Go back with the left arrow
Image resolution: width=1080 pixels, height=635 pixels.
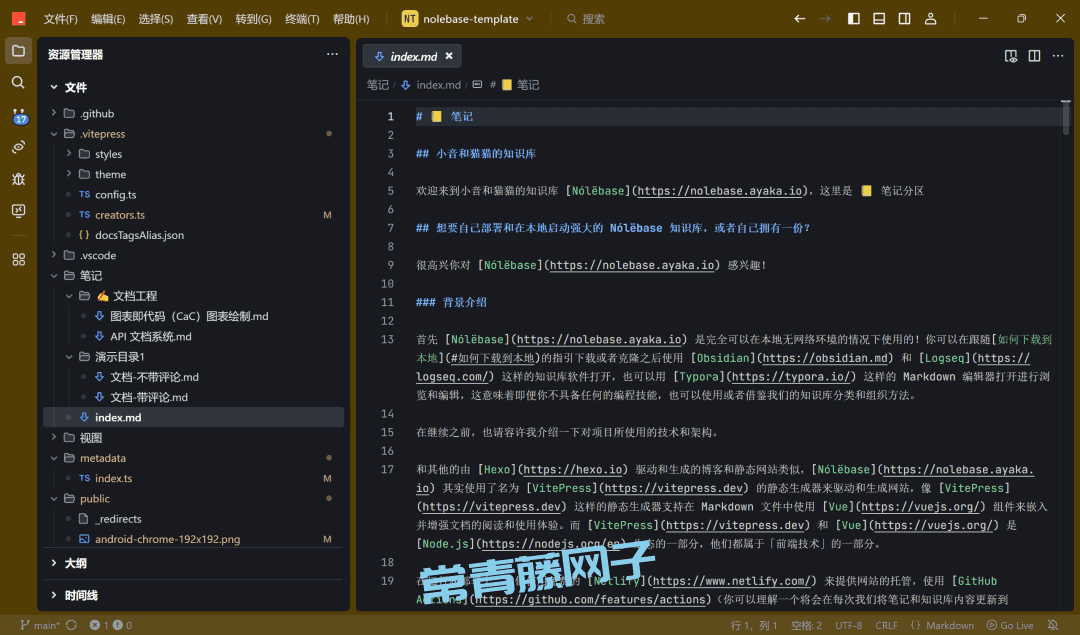pyautogui.click(x=800, y=19)
